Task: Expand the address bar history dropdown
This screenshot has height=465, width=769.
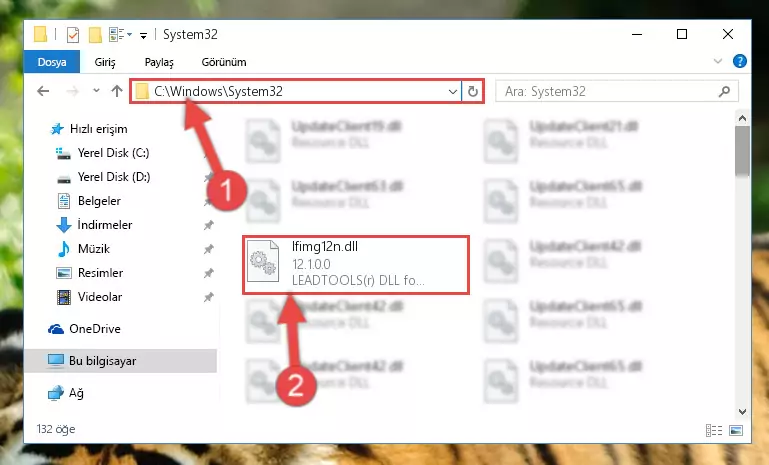Action: pos(452,91)
